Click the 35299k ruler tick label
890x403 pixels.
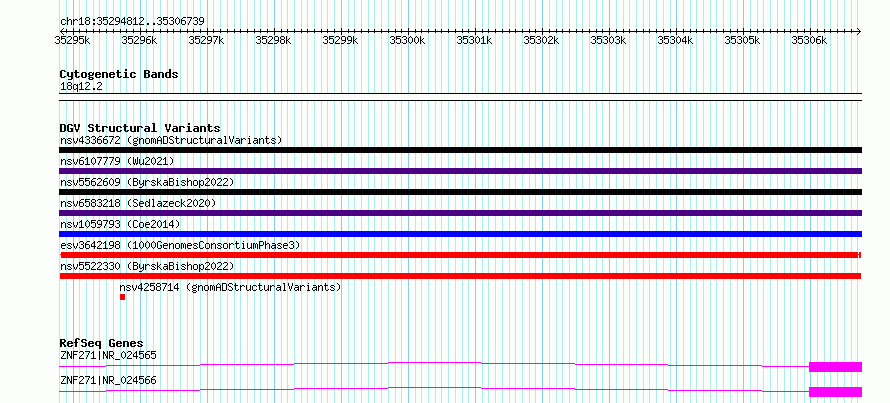[340, 40]
